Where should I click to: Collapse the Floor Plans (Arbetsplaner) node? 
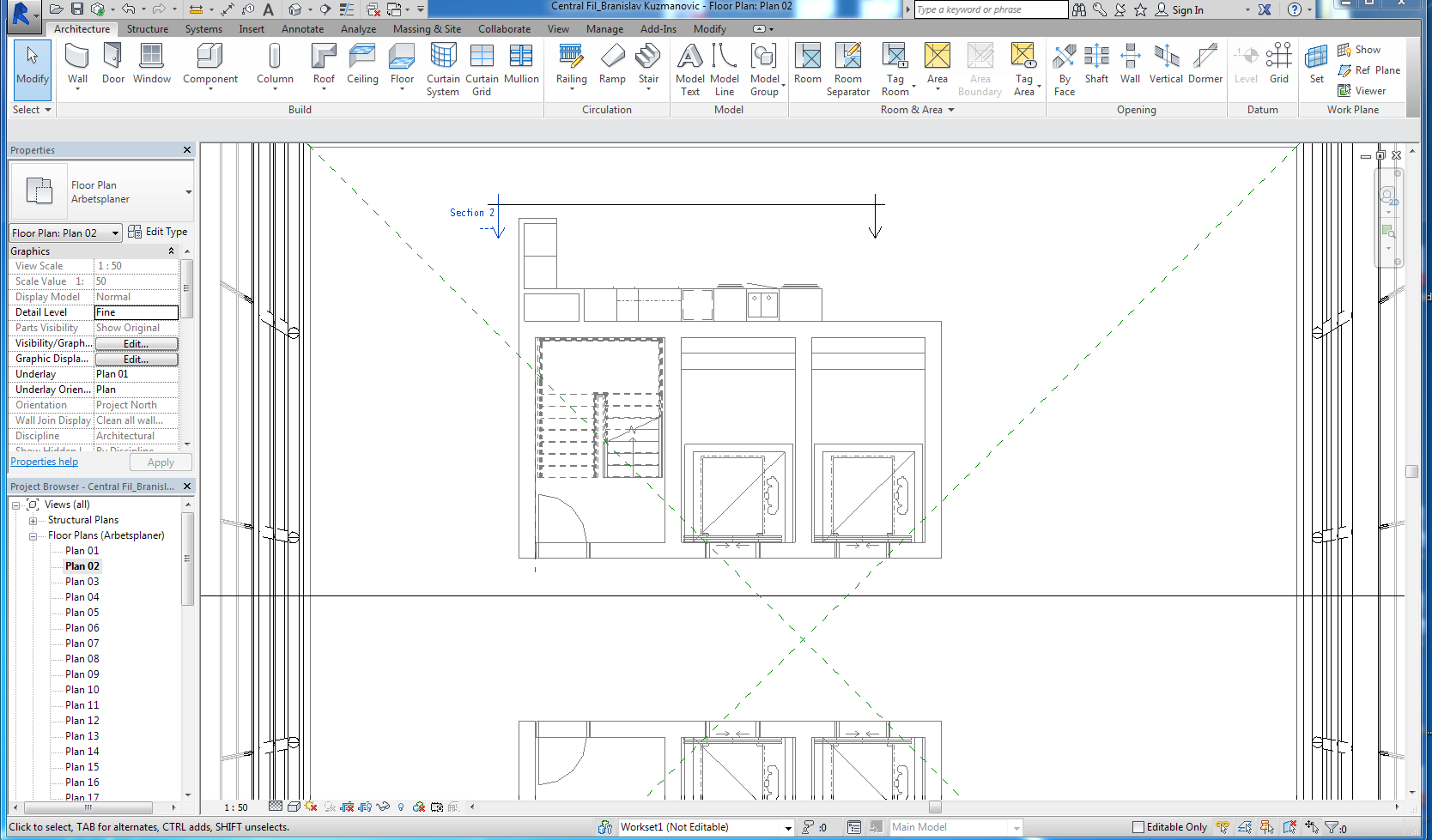point(33,535)
